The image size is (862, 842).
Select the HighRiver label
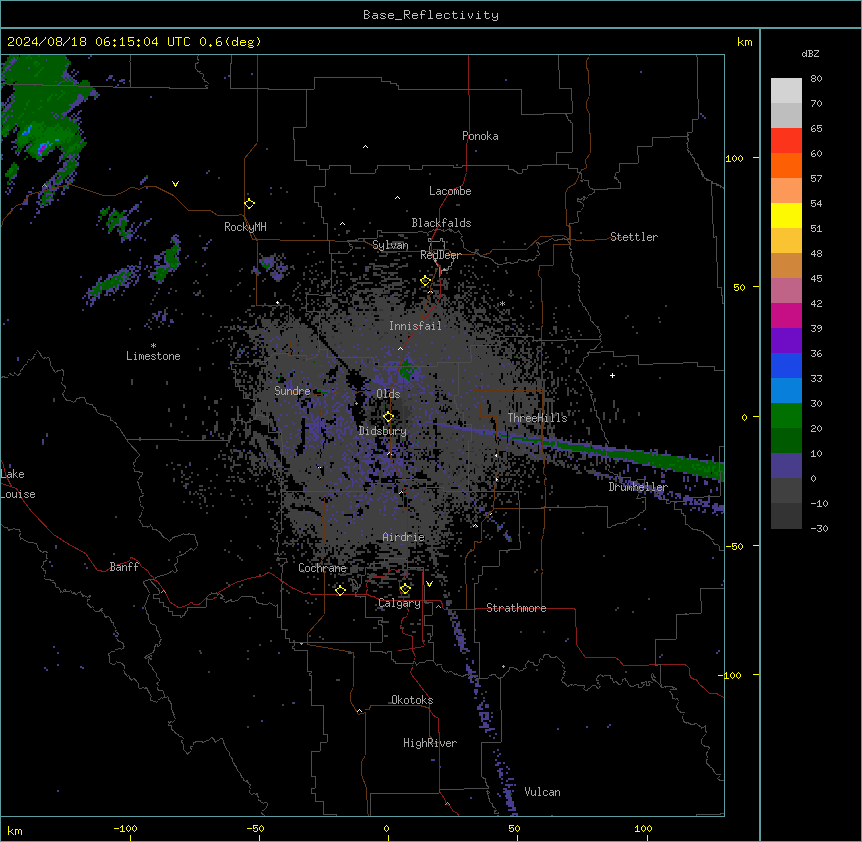click(x=430, y=743)
